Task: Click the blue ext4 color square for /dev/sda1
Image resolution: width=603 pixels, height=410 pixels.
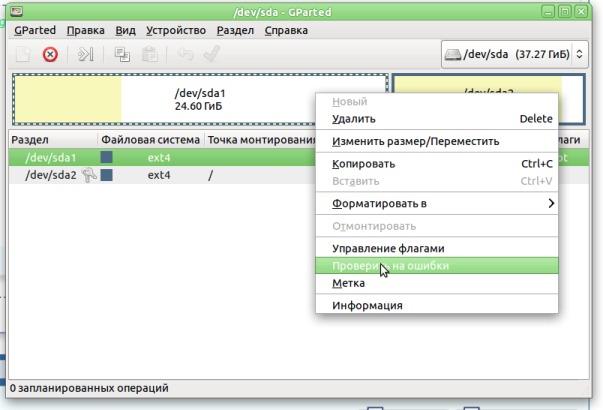Action: click(x=107, y=157)
